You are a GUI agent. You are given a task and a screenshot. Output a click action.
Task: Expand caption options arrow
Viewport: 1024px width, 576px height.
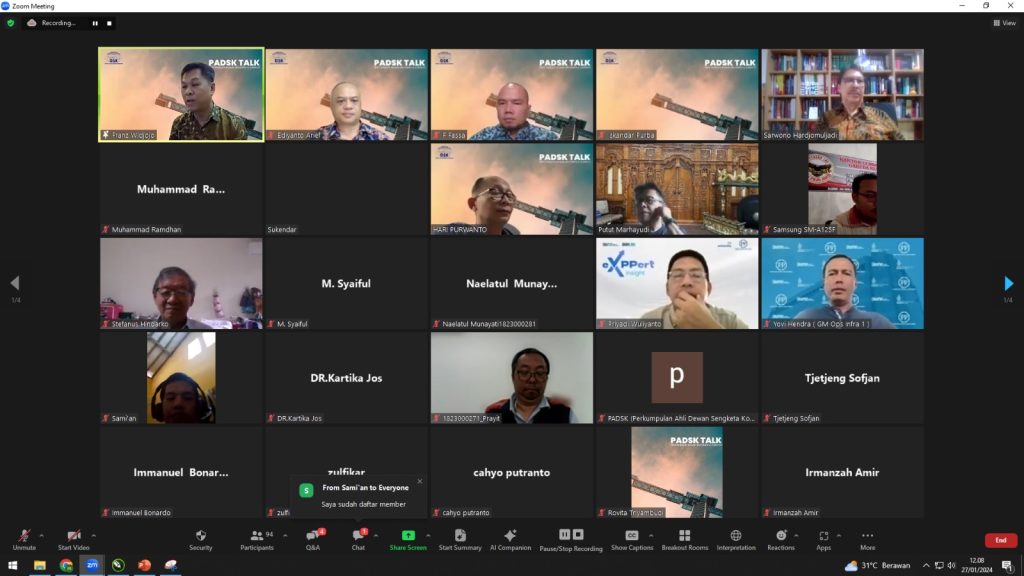[650, 536]
